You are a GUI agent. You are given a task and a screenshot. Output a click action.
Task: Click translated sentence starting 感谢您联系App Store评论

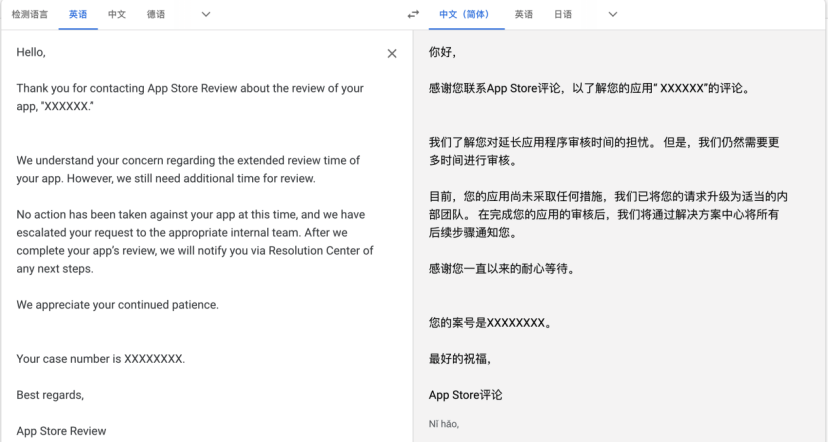pyautogui.click(x=590, y=88)
